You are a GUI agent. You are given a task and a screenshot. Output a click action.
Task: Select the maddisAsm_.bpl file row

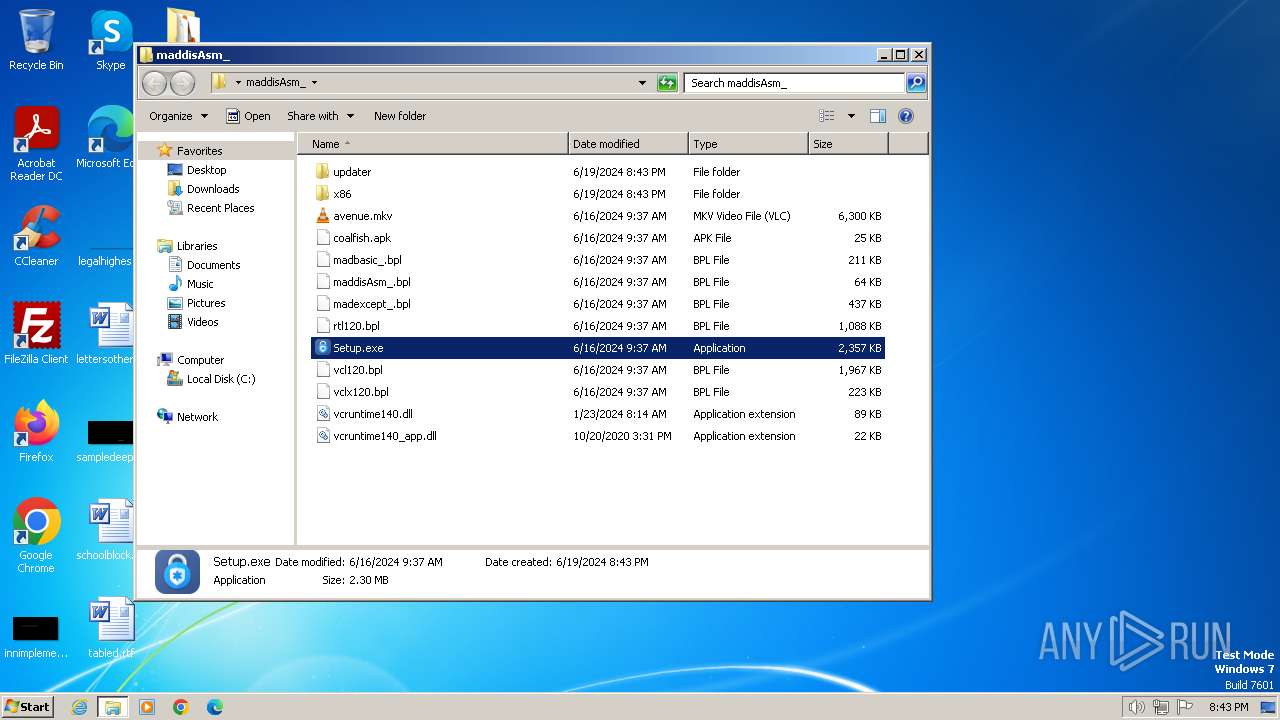click(598, 282)
